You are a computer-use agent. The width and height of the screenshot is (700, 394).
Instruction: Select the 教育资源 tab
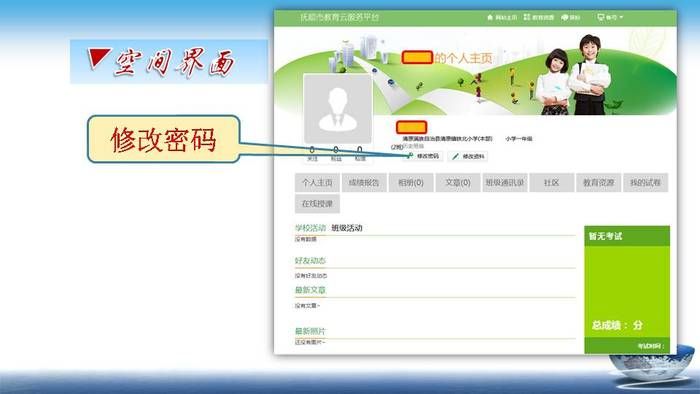[x=599, y=182]
